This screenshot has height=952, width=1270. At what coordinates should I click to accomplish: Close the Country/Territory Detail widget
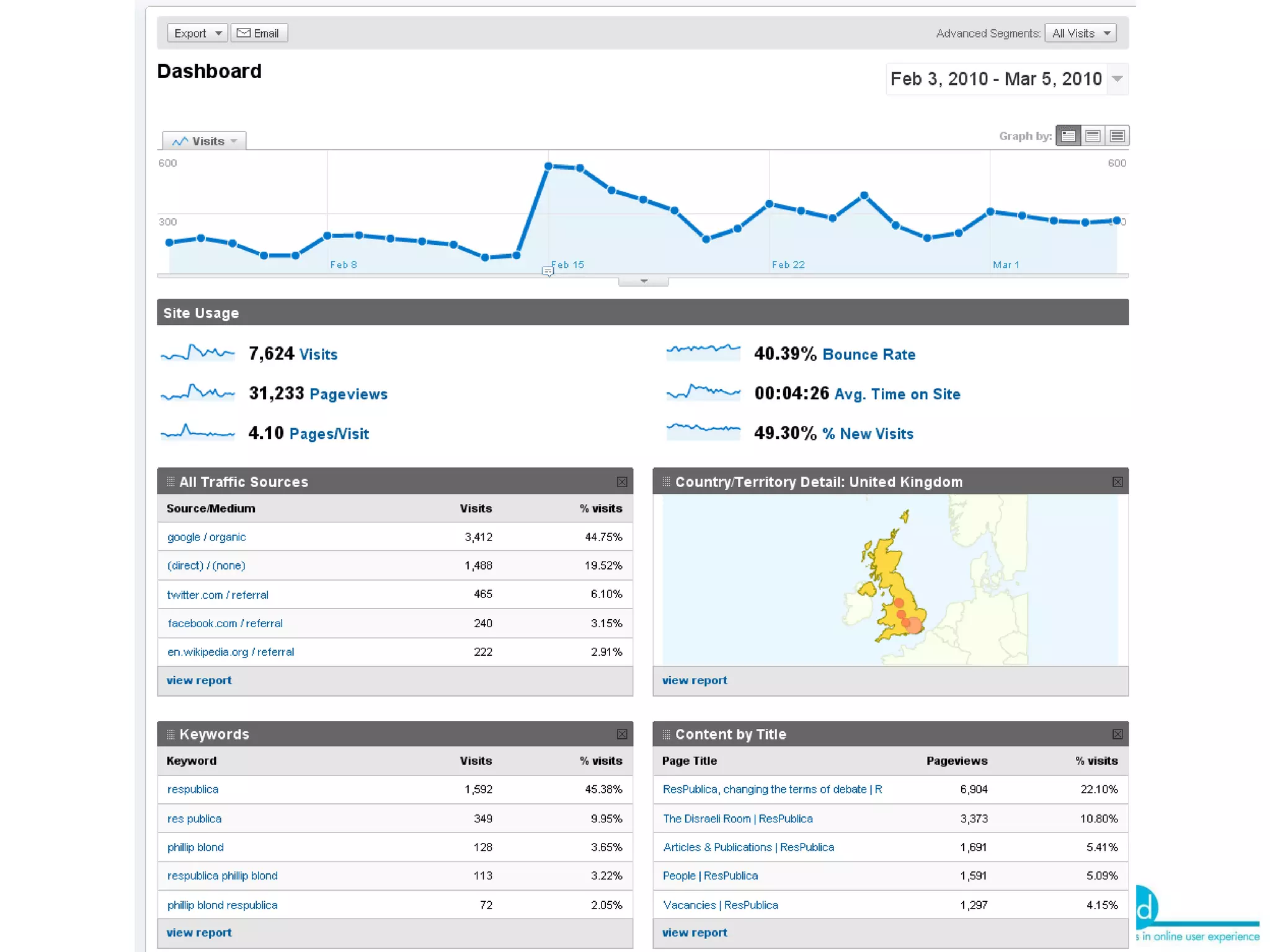1117,482
